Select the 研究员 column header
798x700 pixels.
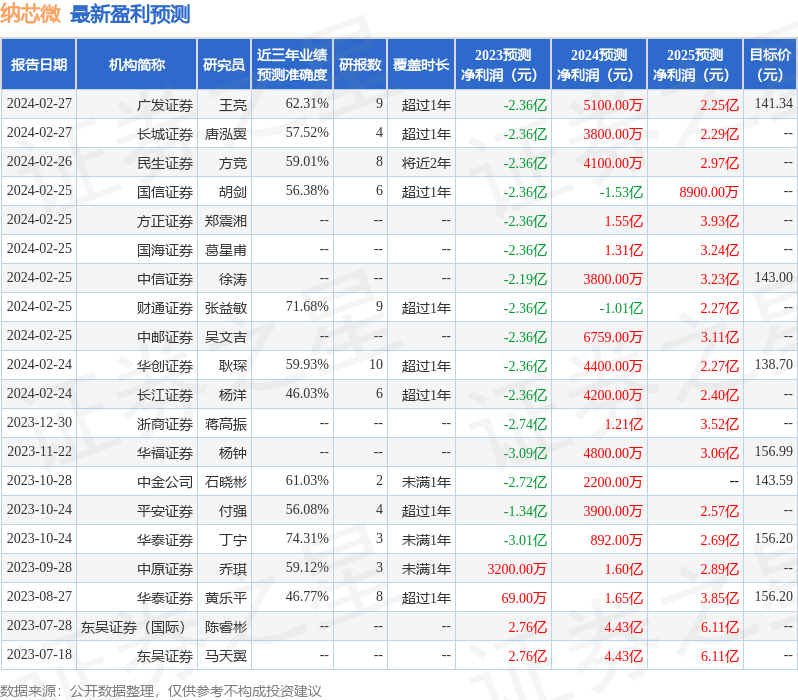pyautogui.click(x=223, y=64)
